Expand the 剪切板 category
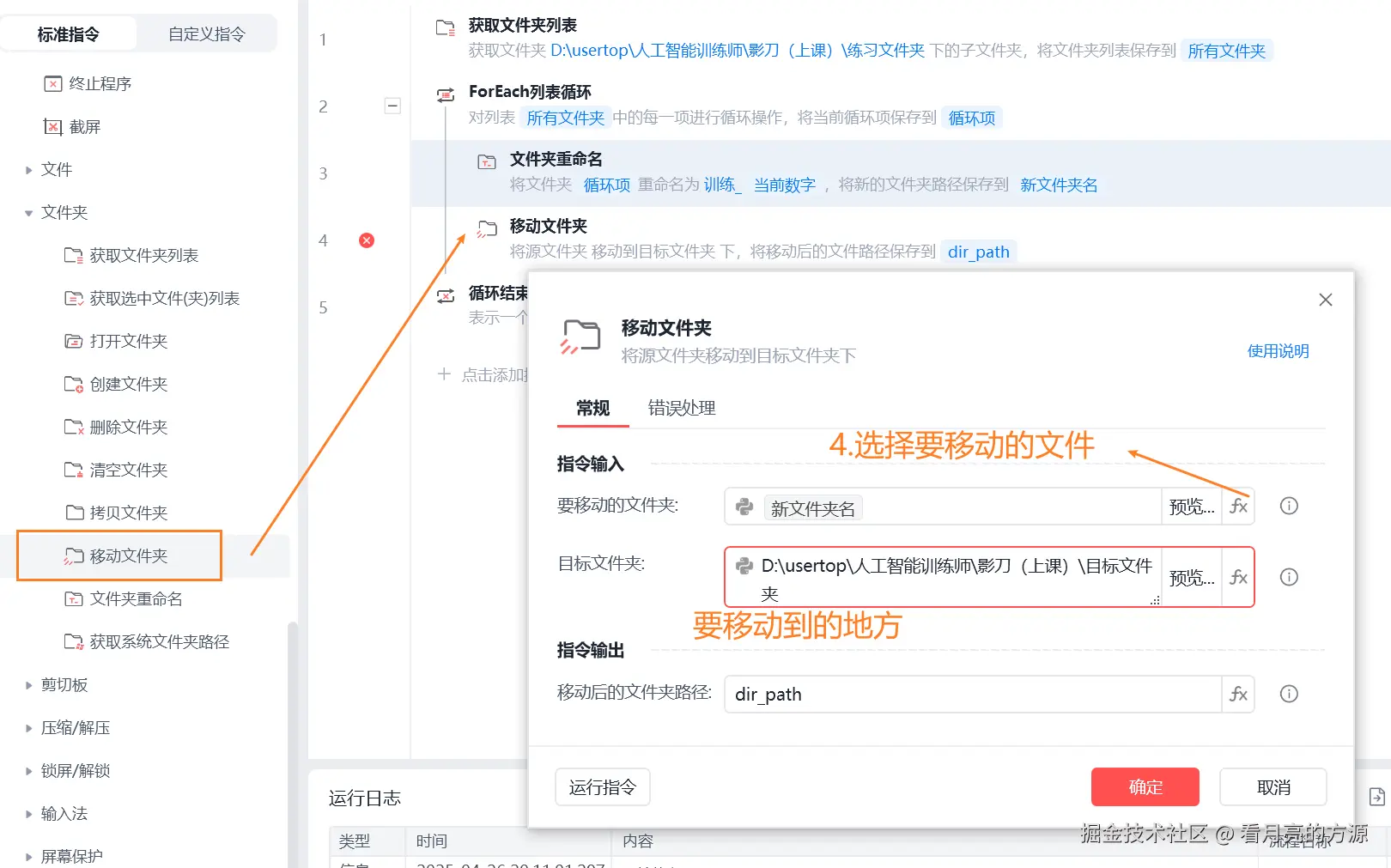 tap(28, 685)
